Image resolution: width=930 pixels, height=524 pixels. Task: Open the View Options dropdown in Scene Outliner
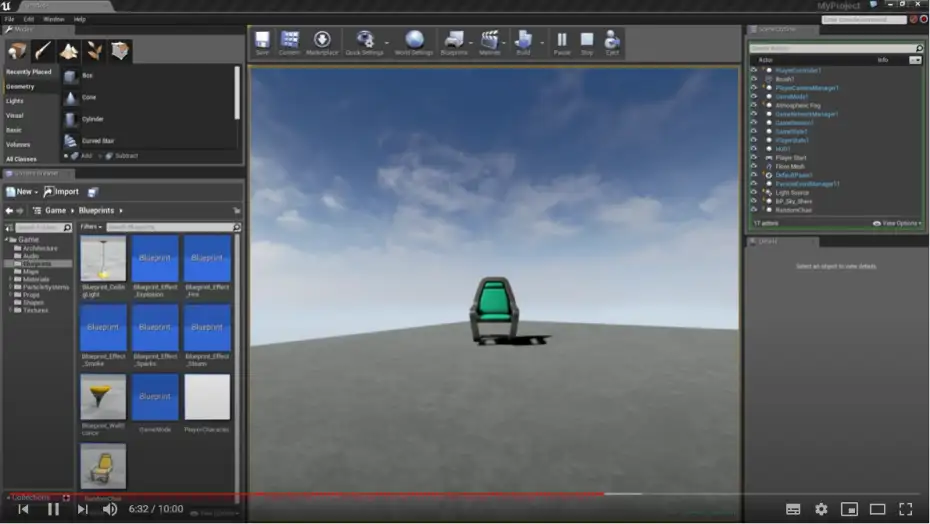pyautogui.click(x=897, y=224)
